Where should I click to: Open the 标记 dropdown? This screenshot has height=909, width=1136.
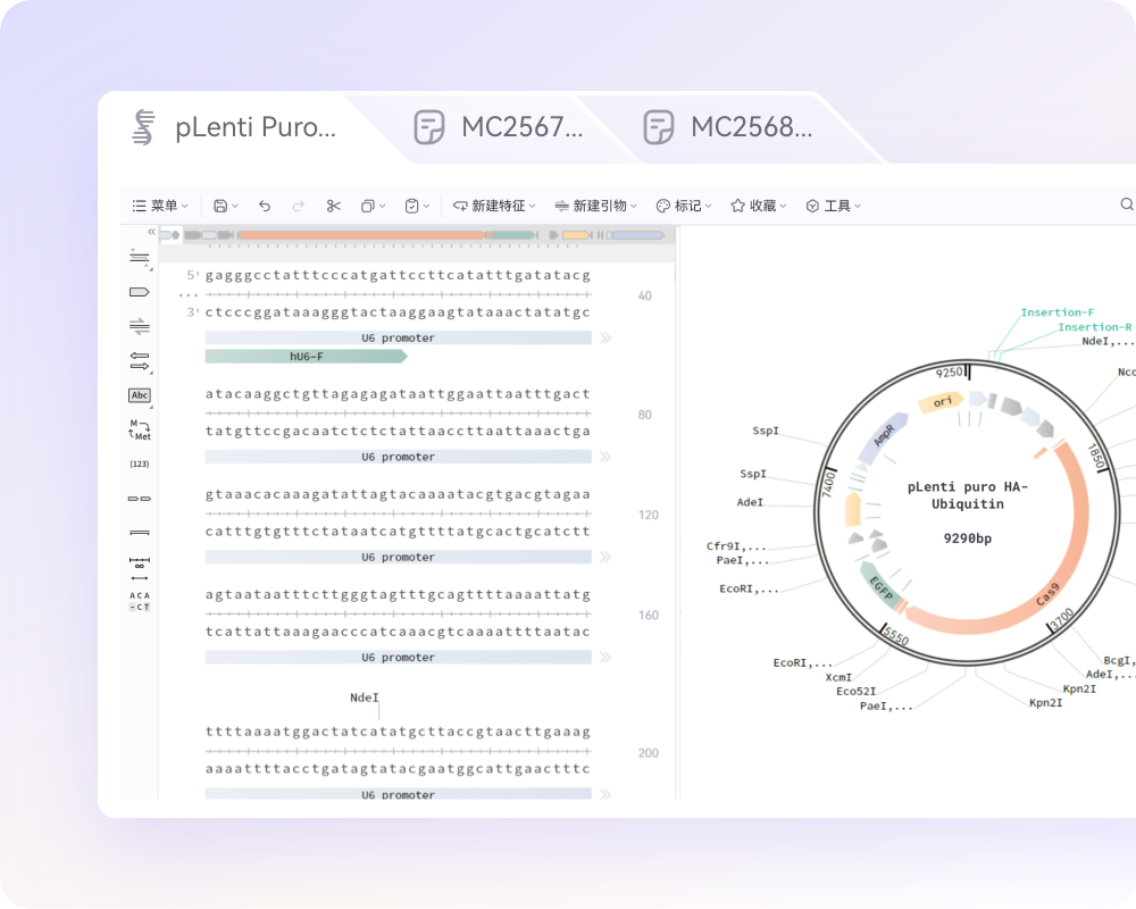[684, 206]
